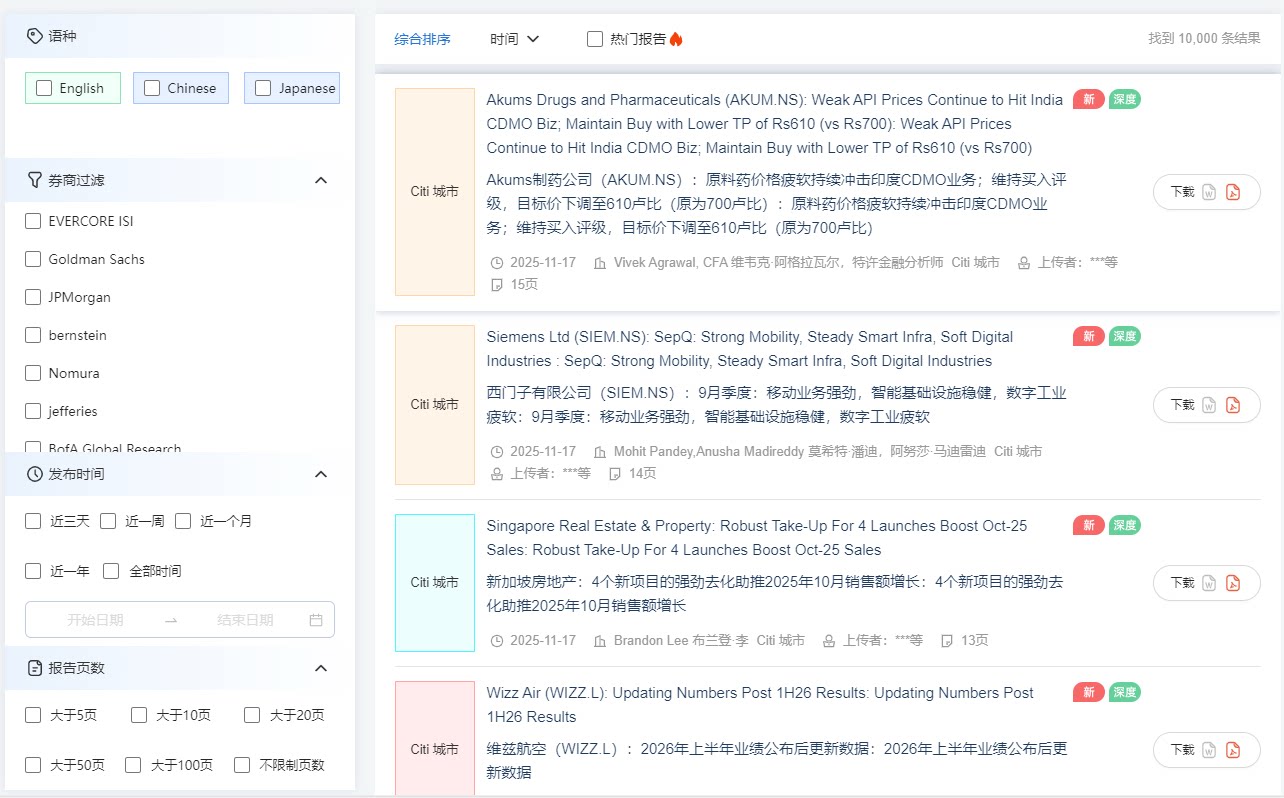The width and height of the screenshot is (1284, 798).
Task: Tick the English language checkbox
Action: [x=44, y=88]
